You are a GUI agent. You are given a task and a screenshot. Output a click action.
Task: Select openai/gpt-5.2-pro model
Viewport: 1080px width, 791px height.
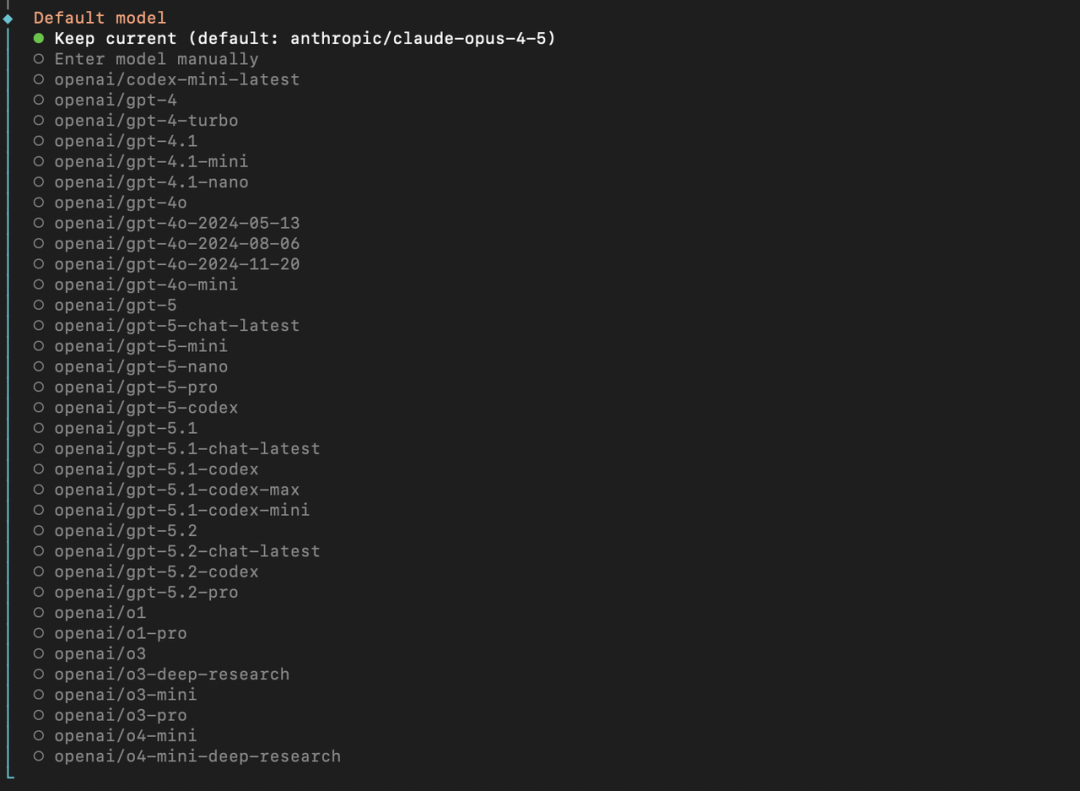pos(146,592)
